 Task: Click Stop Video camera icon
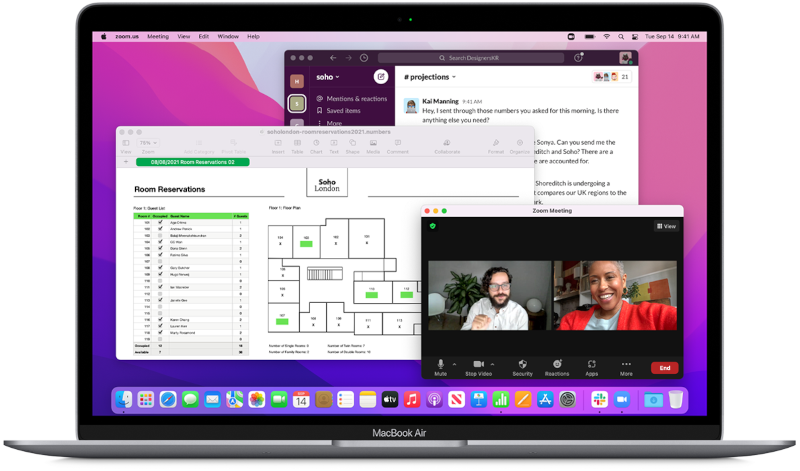[478, 364]
